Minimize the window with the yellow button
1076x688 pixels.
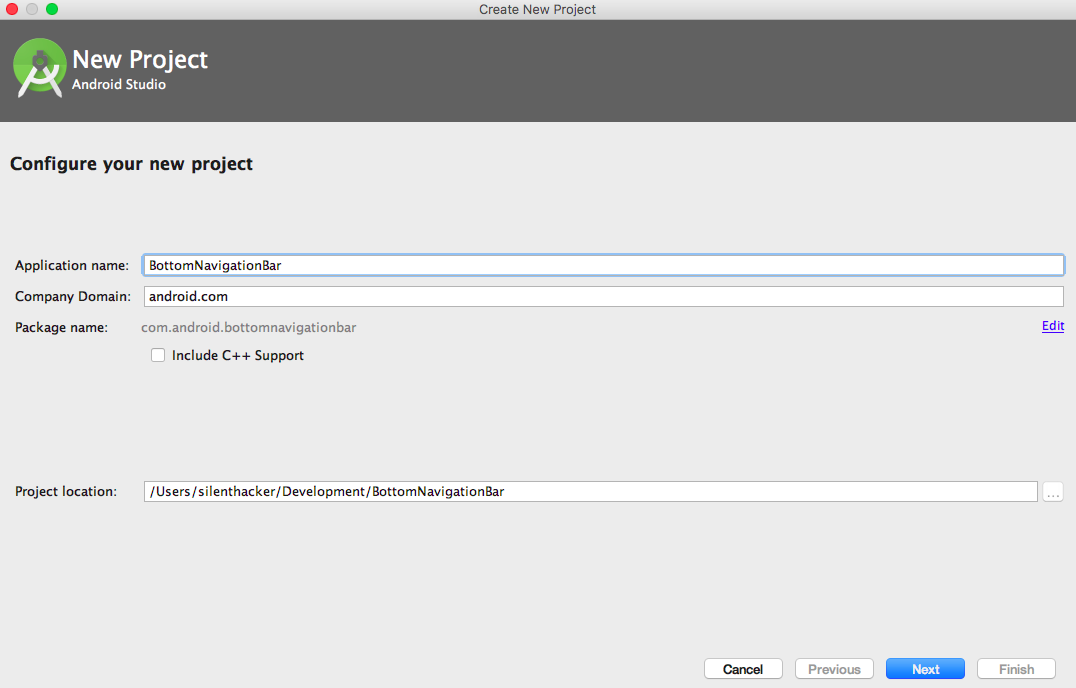pos(32,9)
